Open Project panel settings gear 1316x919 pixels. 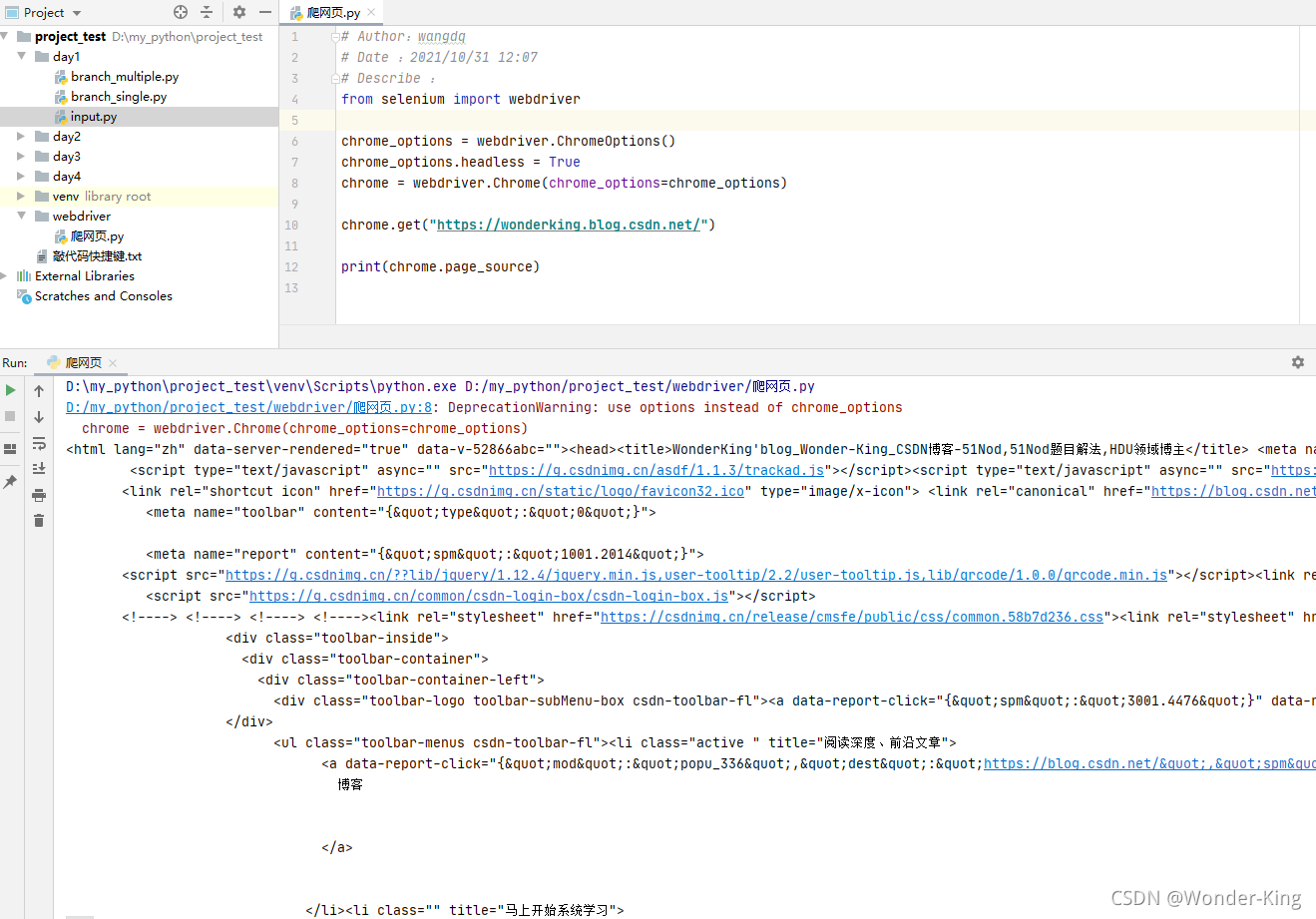coord(239,12)
